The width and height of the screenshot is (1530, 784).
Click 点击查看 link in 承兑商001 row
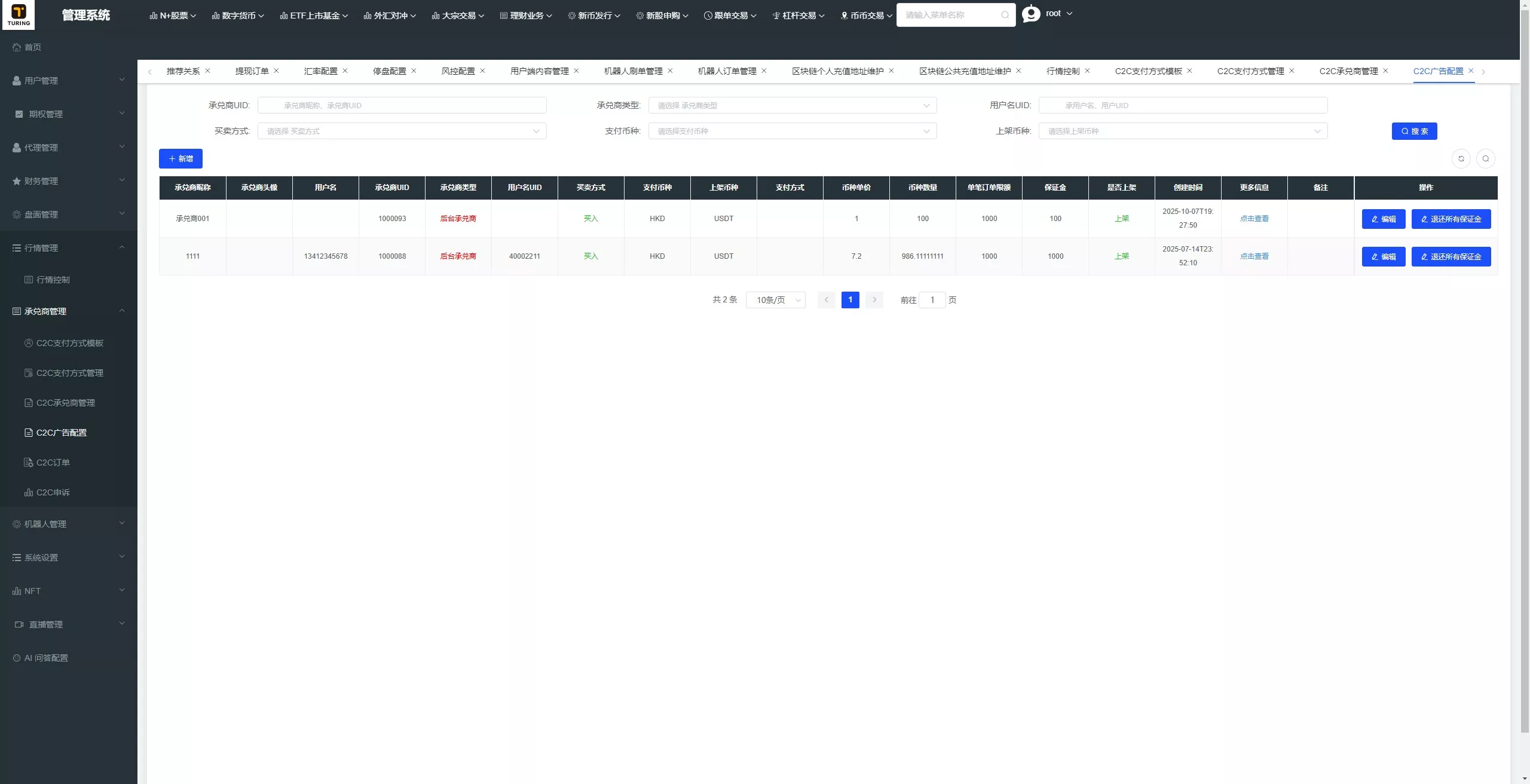[x=1254, y=219]
